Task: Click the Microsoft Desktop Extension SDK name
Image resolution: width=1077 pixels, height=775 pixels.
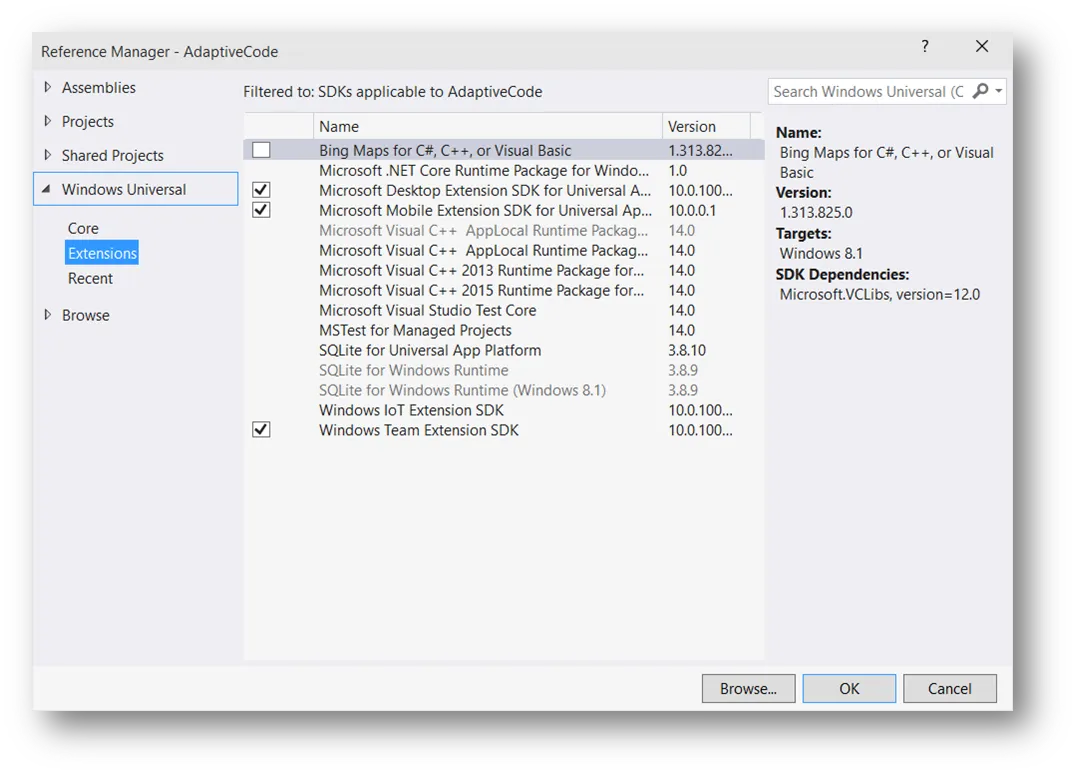Action: tap(485, 190)
